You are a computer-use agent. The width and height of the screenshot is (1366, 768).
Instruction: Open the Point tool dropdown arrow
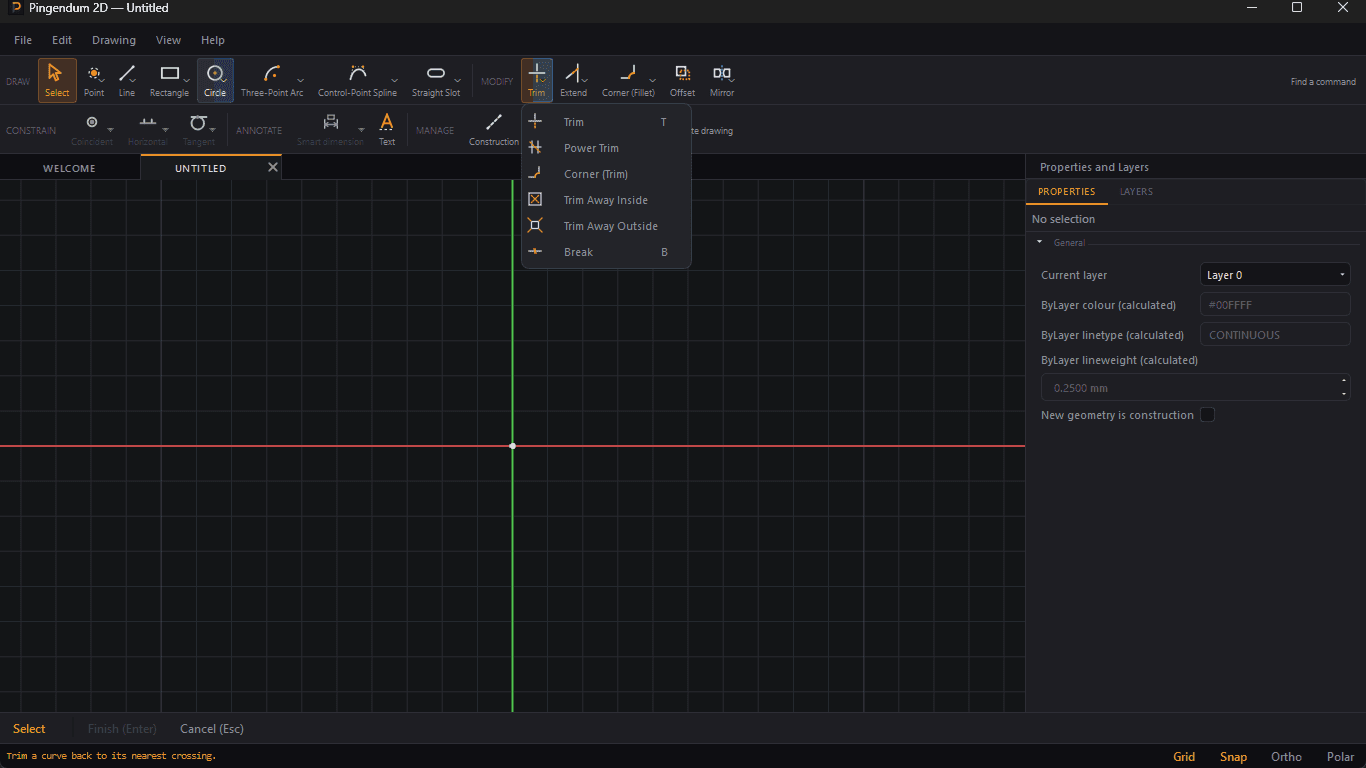tap(102, 81)
